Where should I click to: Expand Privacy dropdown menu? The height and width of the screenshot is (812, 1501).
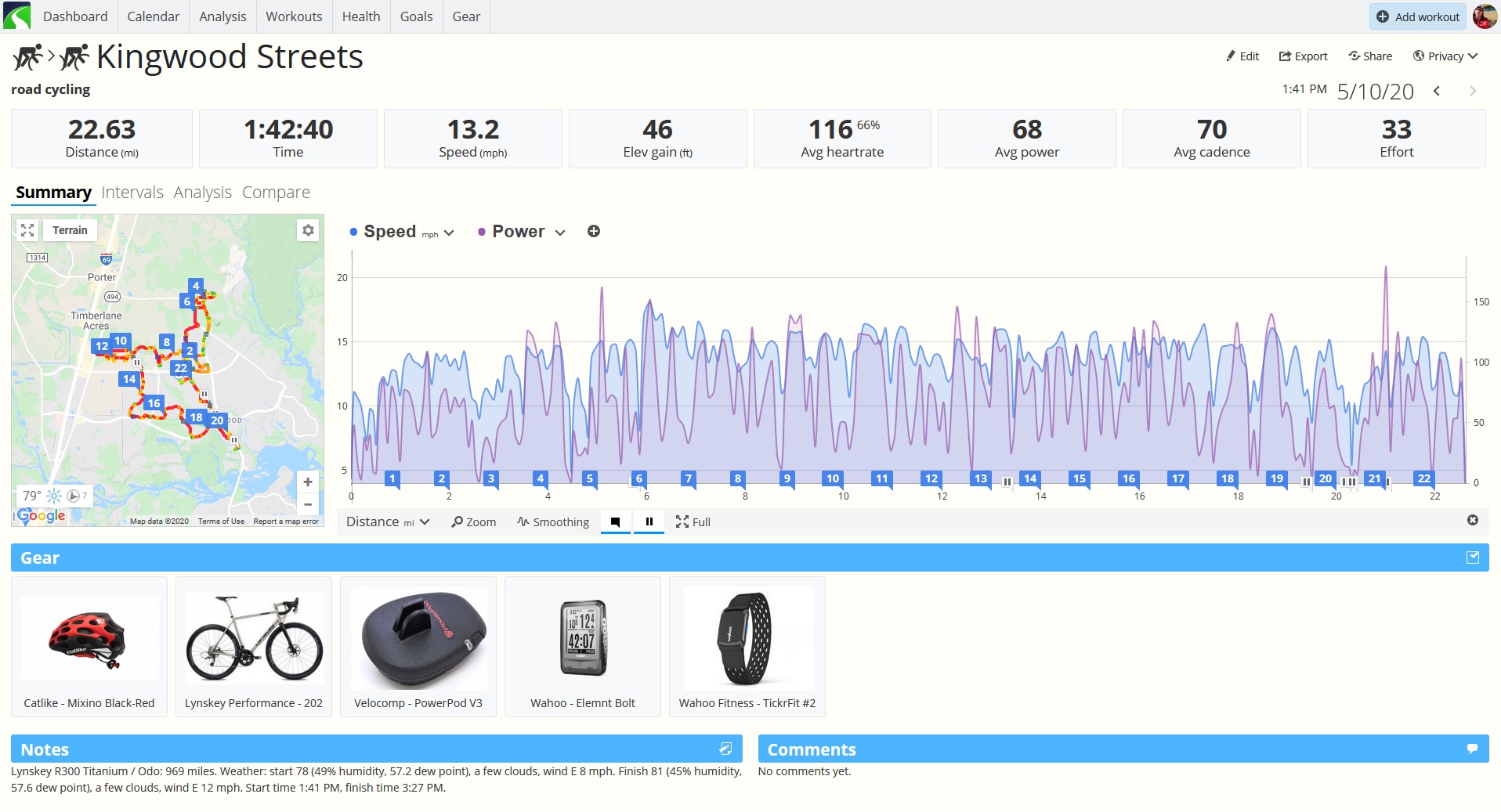[x=1445, y=56]
